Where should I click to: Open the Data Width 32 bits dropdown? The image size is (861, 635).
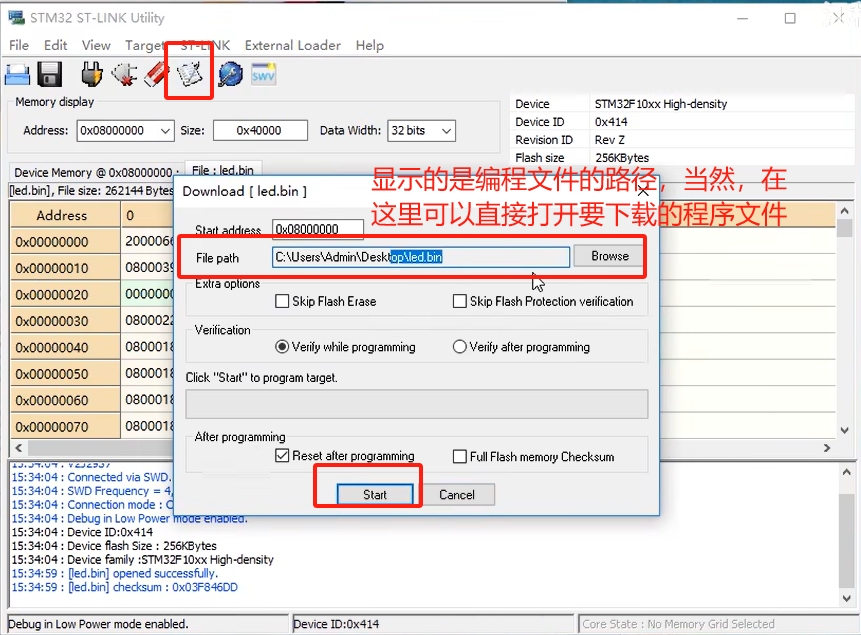coord(446,131)
